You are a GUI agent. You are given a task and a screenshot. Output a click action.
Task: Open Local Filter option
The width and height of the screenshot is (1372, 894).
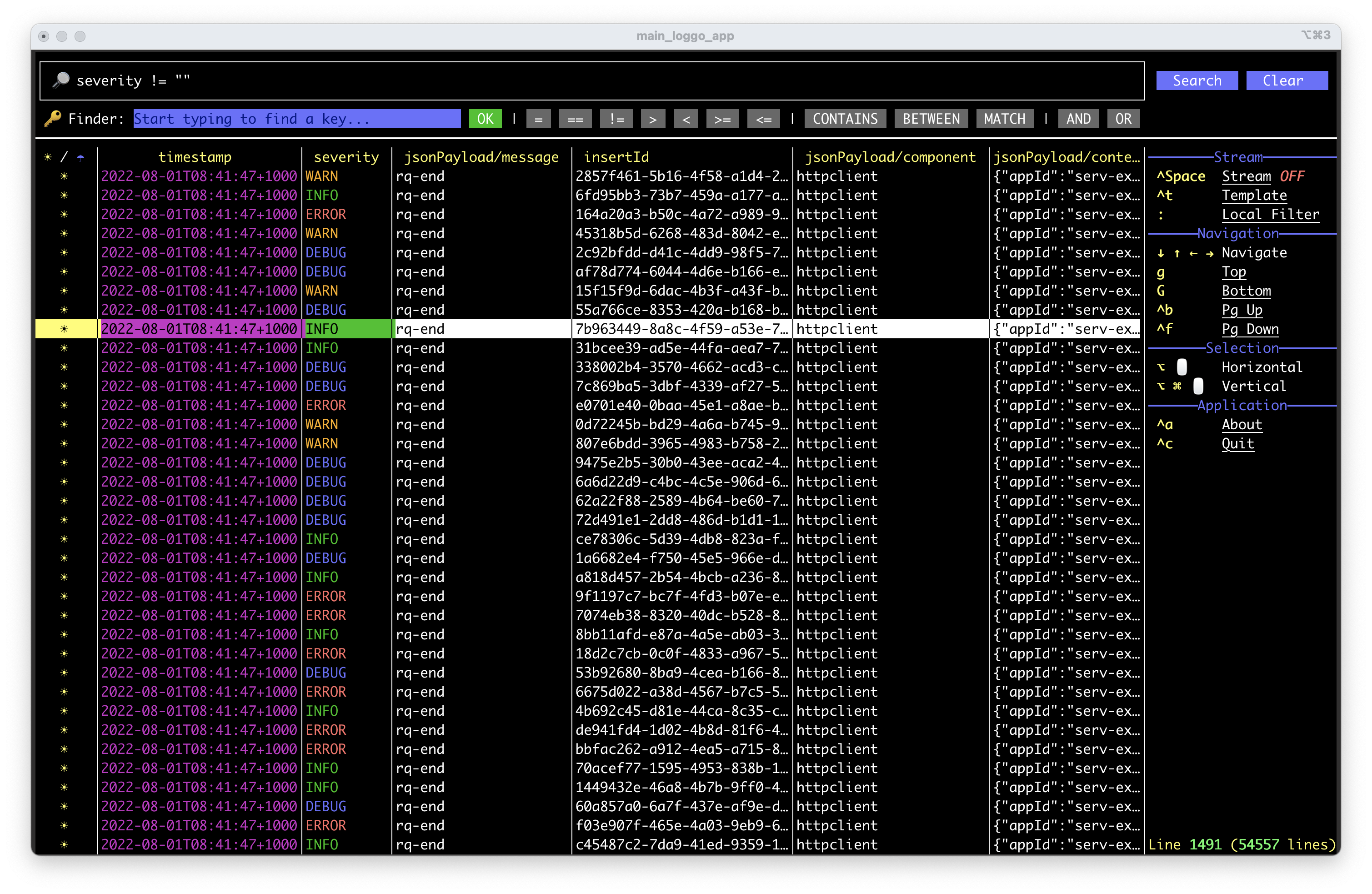click(1270, 214)
